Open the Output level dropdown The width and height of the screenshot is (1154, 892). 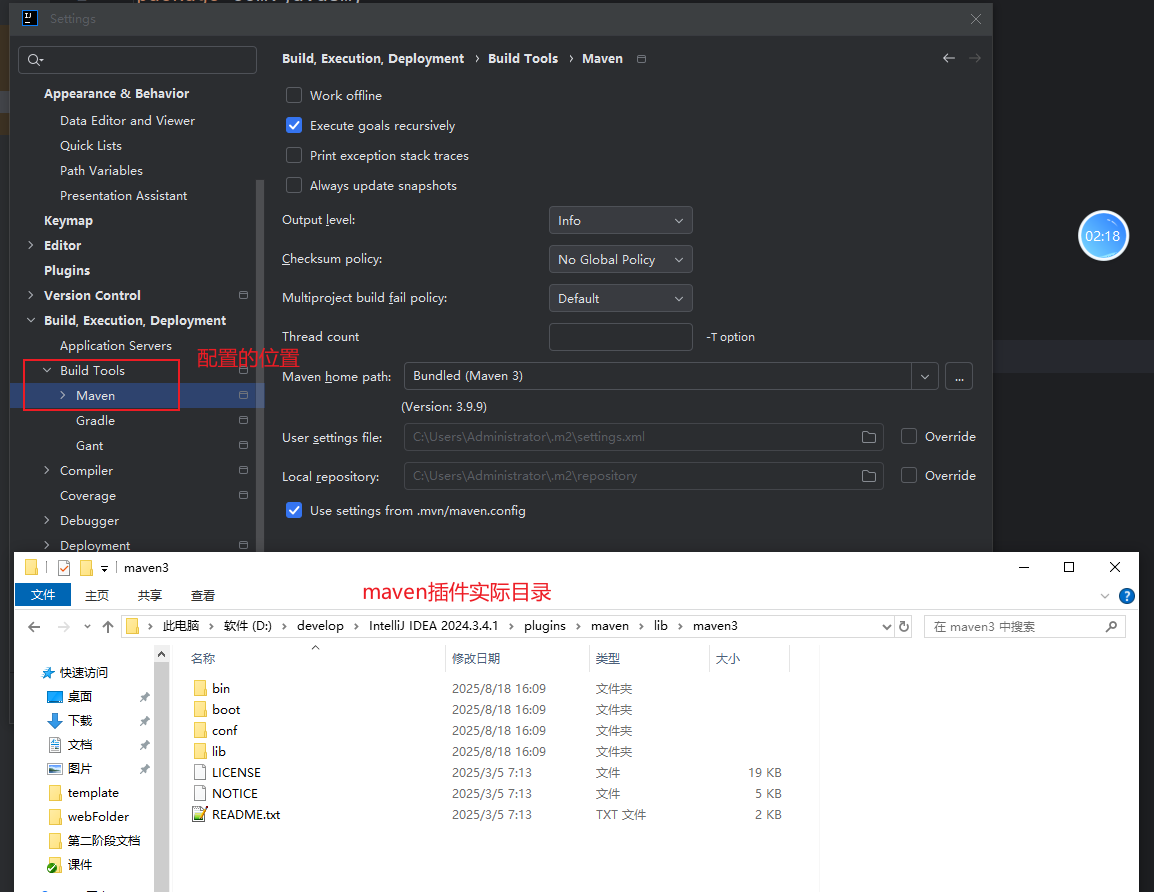(x=620, y=220)
